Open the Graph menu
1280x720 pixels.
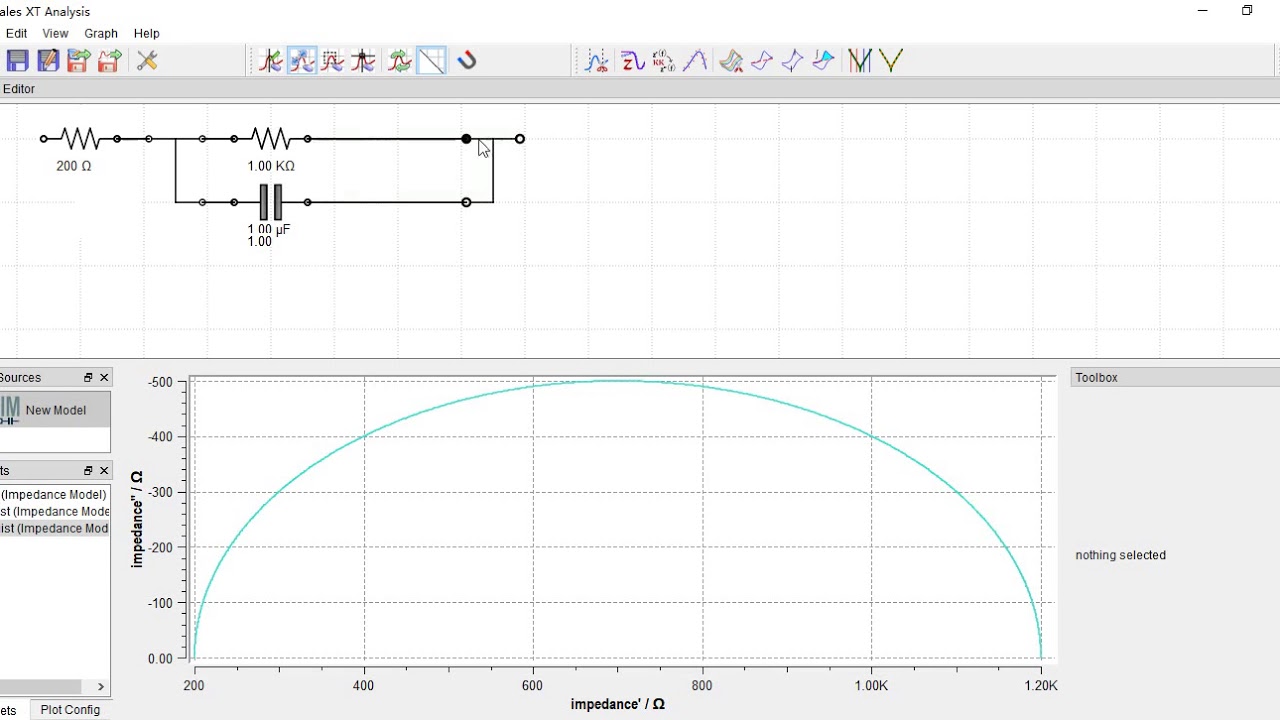click(101, 33)
